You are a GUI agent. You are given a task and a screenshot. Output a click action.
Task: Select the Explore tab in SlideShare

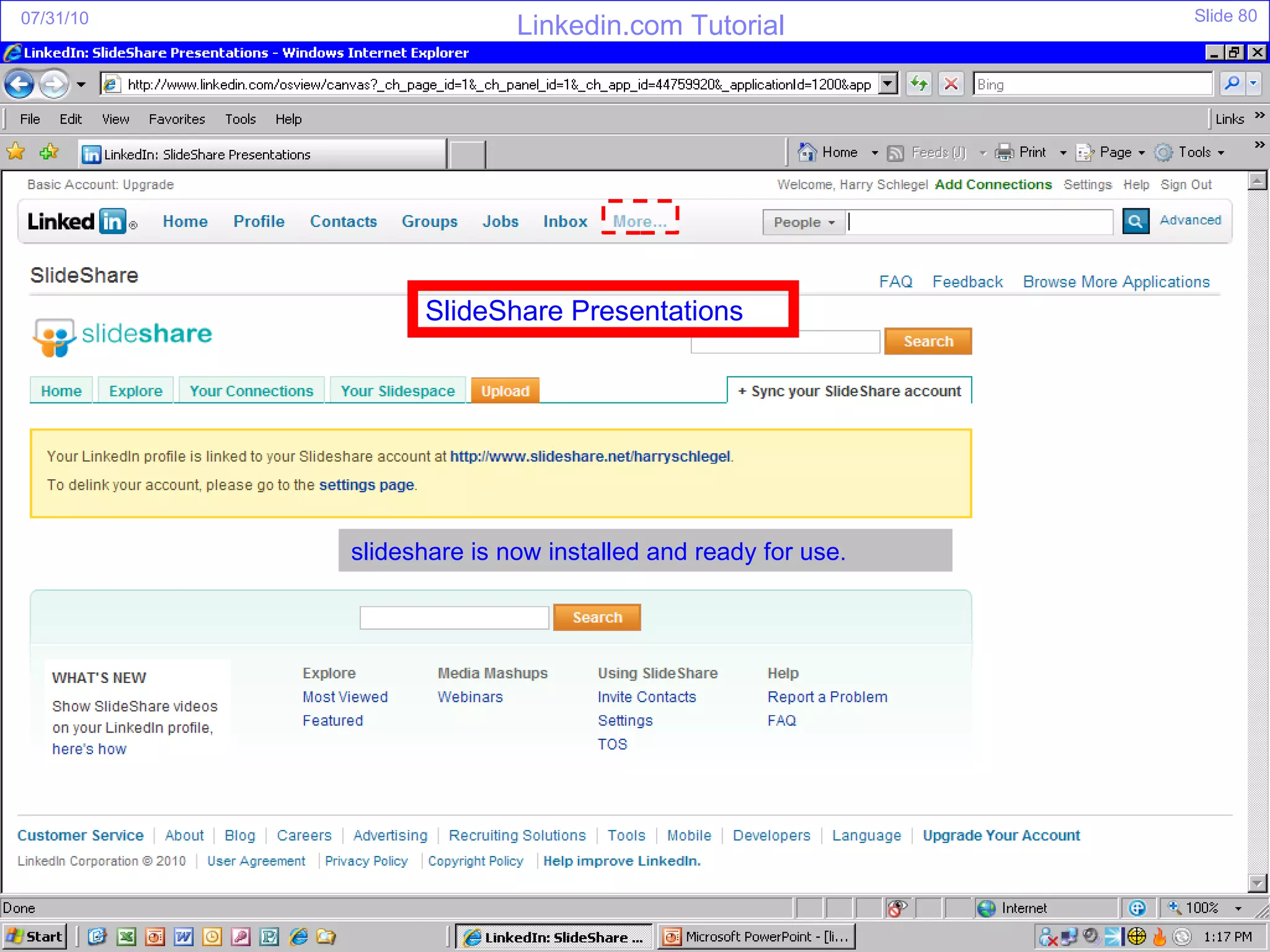[136, 391]
